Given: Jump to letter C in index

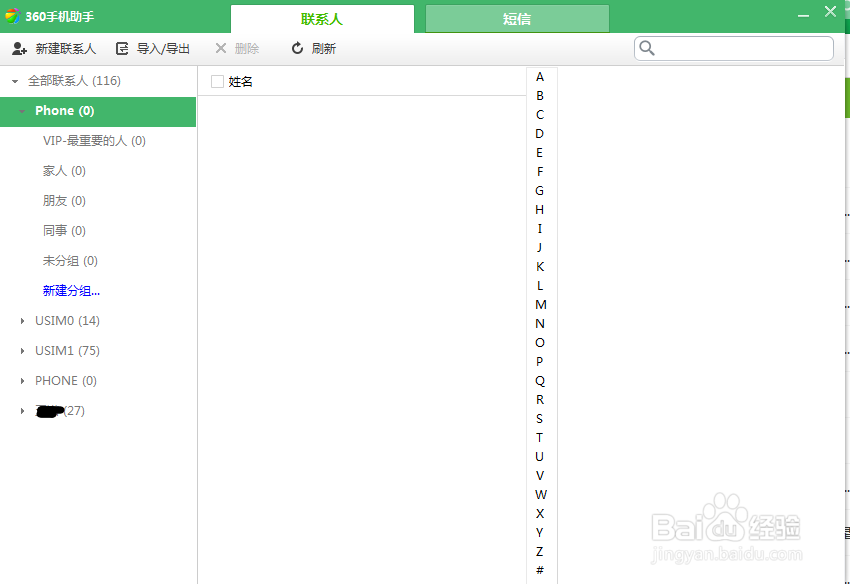Looking at the screenshot, I should pos(540,115).
